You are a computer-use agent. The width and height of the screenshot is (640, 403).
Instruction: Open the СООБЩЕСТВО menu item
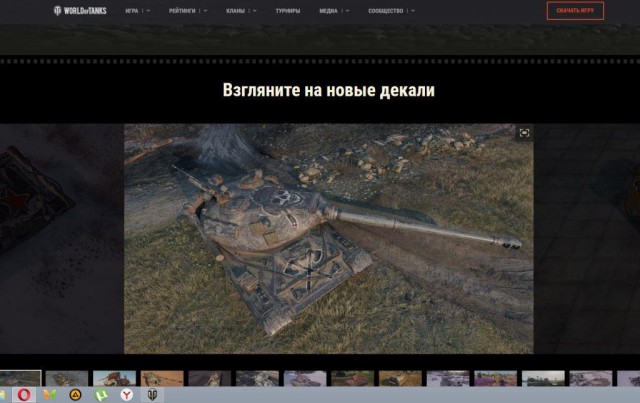pos(386,11)
